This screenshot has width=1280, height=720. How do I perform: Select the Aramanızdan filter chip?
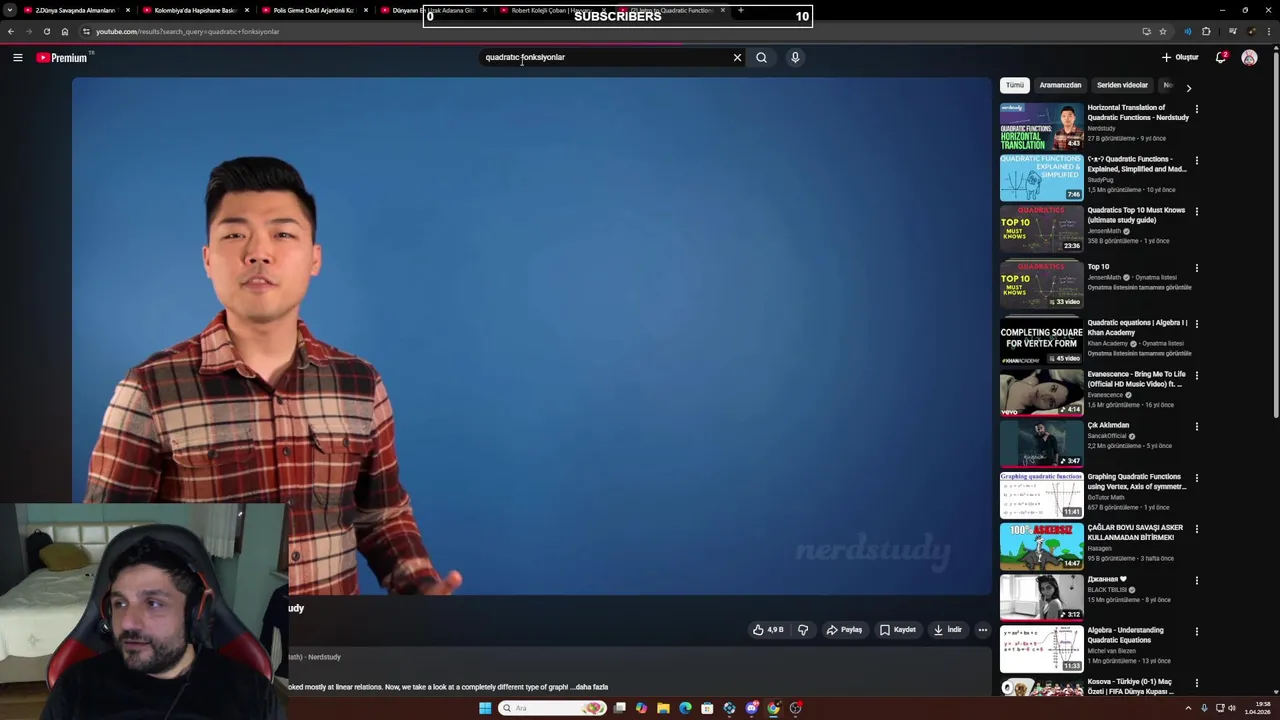point(1060,85)
